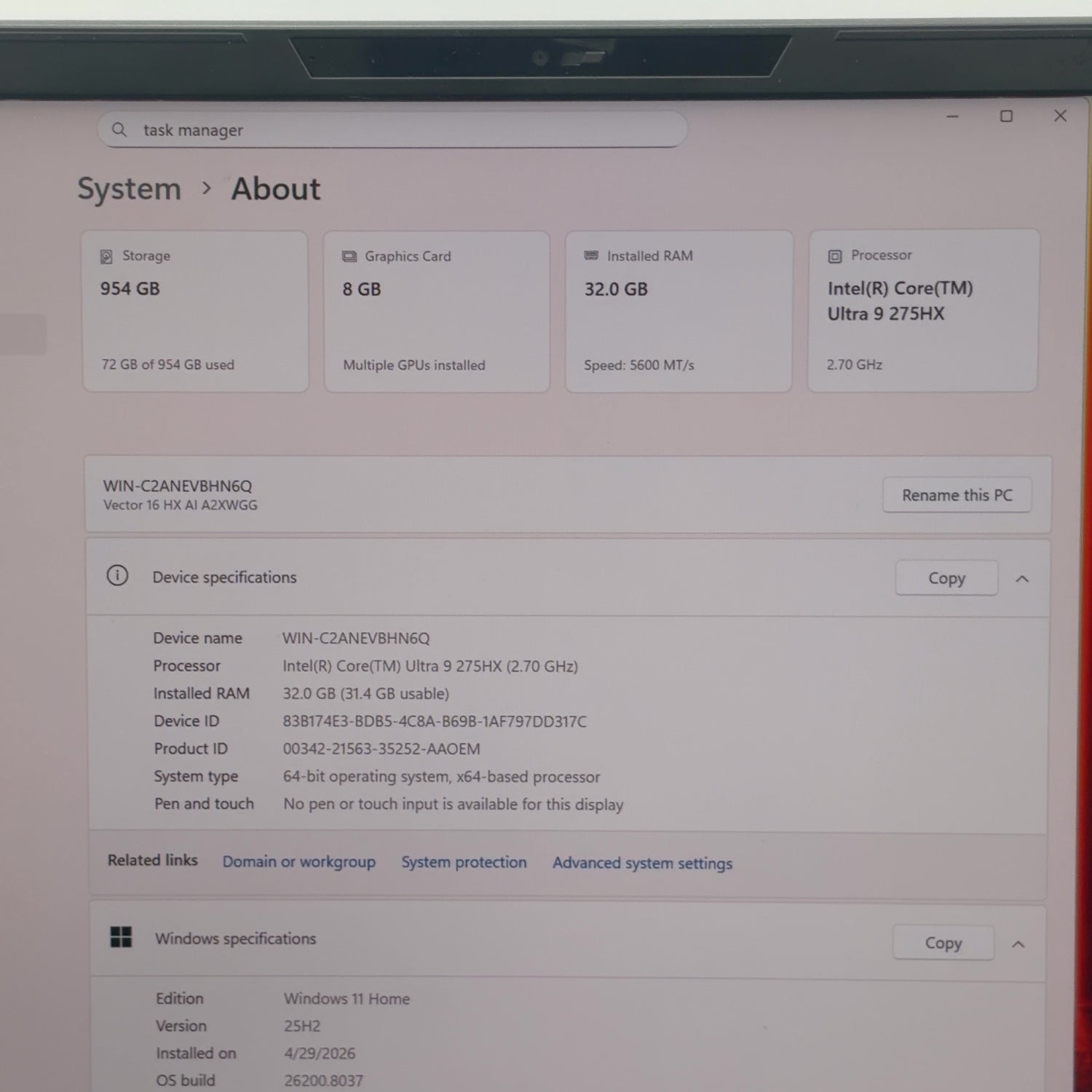
Task: Click Rename this PC button
Action: pos(957,495)
